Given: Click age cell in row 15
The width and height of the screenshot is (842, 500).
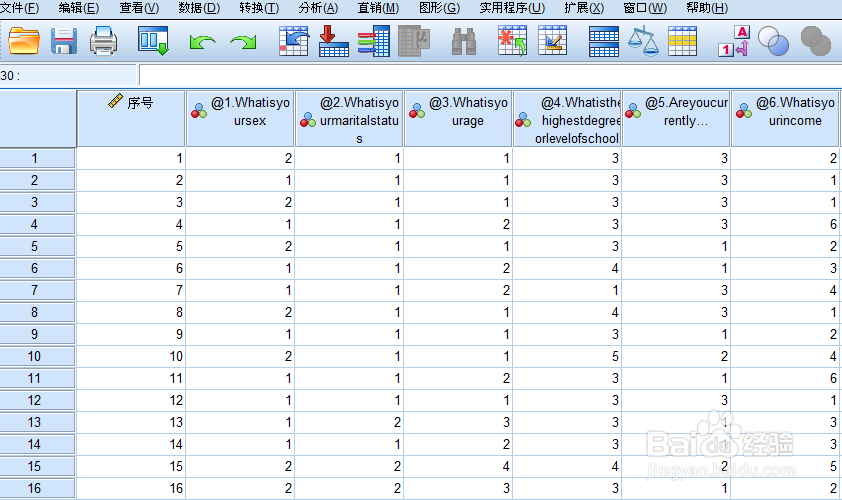Looking at the screenshot, I should click(458, 467).
